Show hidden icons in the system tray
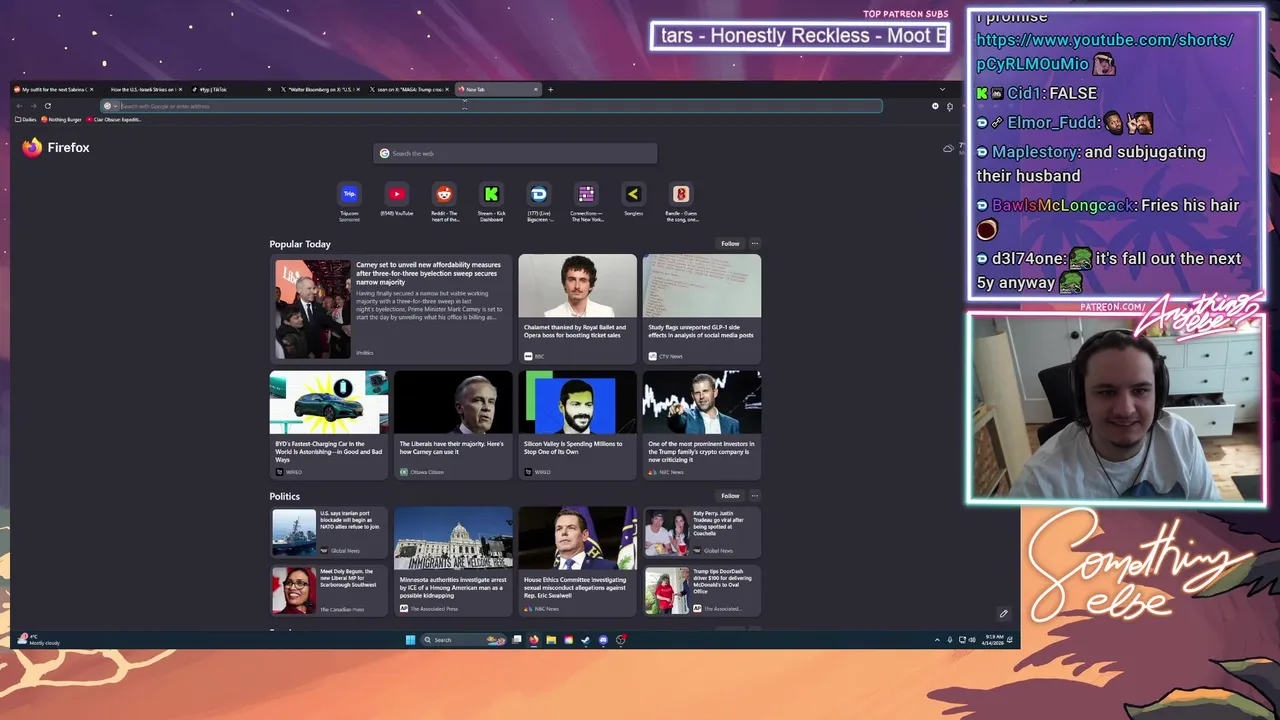This screenshot has width=1280, height=720. (x=937, y=640)
